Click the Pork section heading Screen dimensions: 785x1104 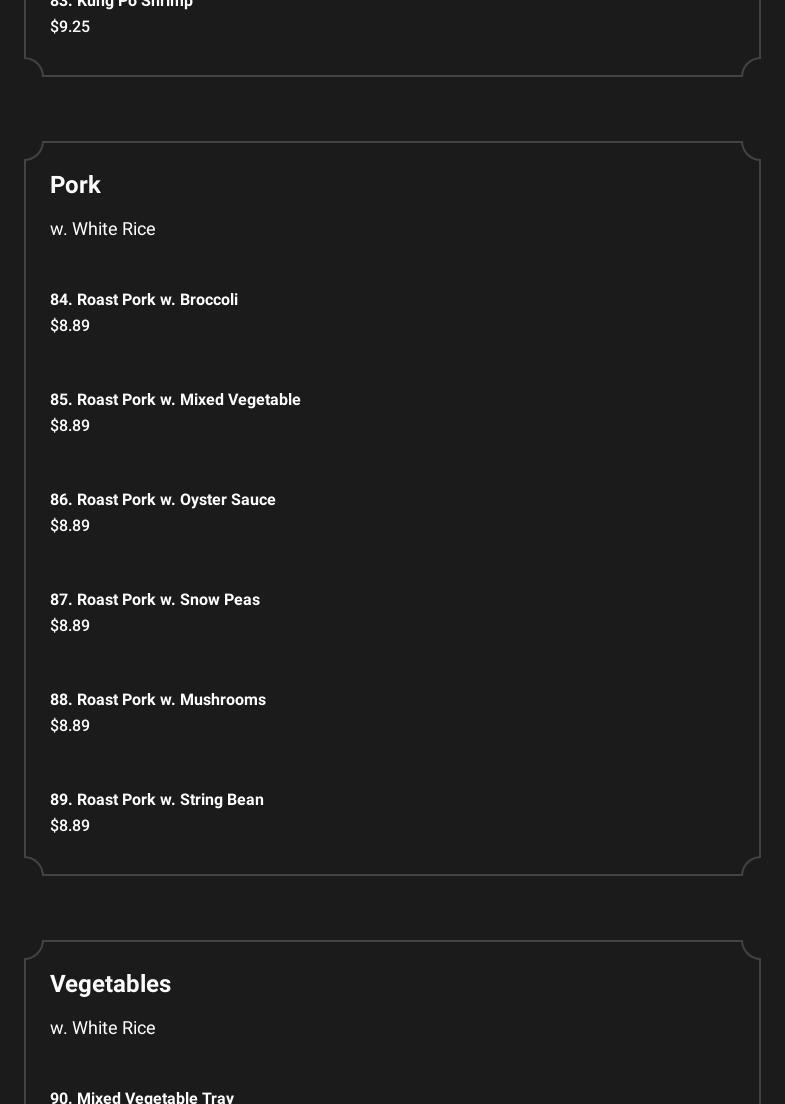tap(75, 185)
